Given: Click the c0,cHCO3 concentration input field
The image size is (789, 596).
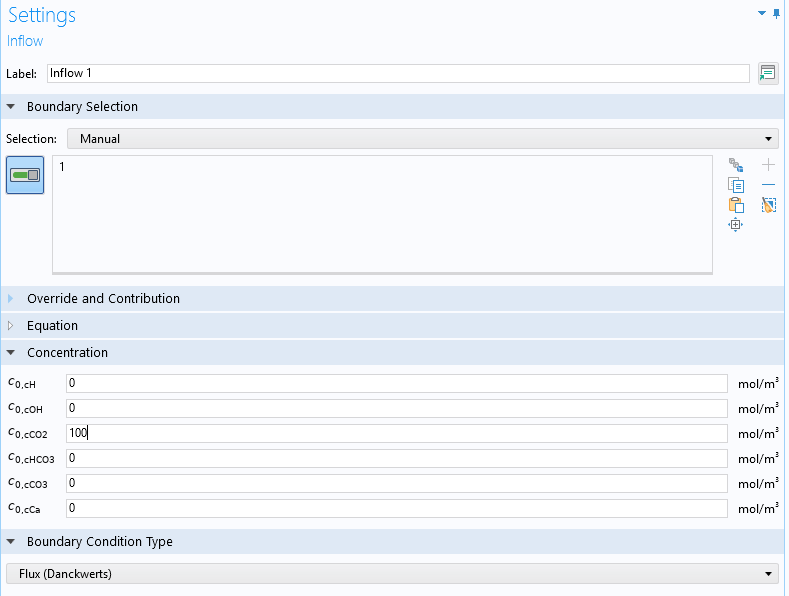Looking at the screenshot, I should click(396, 458).
